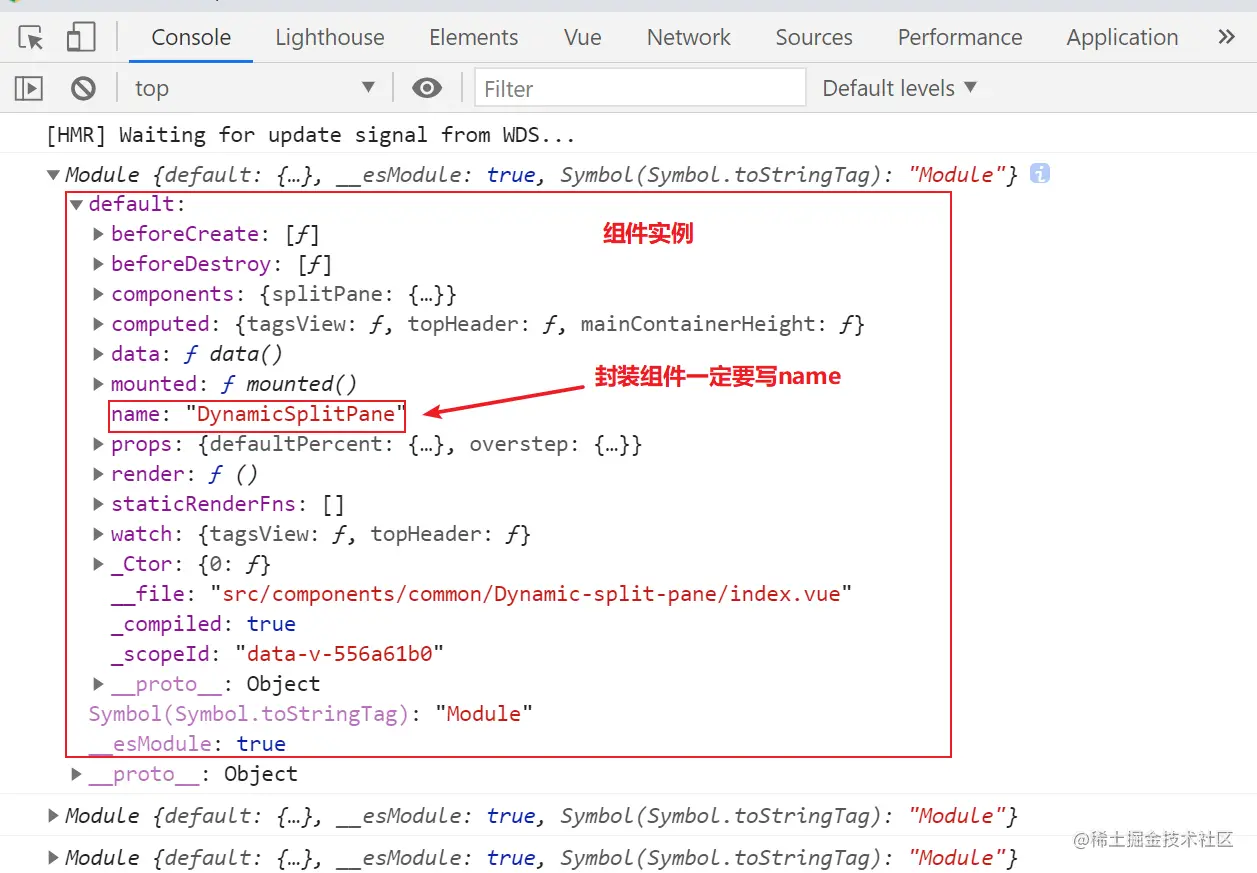The width and height of the screenshot is (1257, 873).
Task: Collapse the first expanded Module object
Action: click(x=53, y=175)
